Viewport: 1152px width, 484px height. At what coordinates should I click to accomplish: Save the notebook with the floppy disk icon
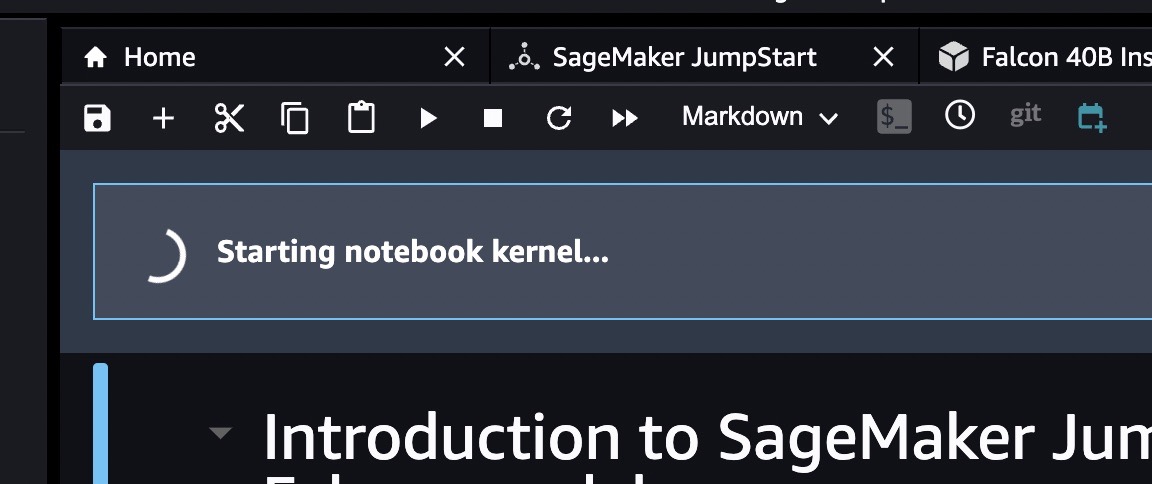click(x=97, y=118)
